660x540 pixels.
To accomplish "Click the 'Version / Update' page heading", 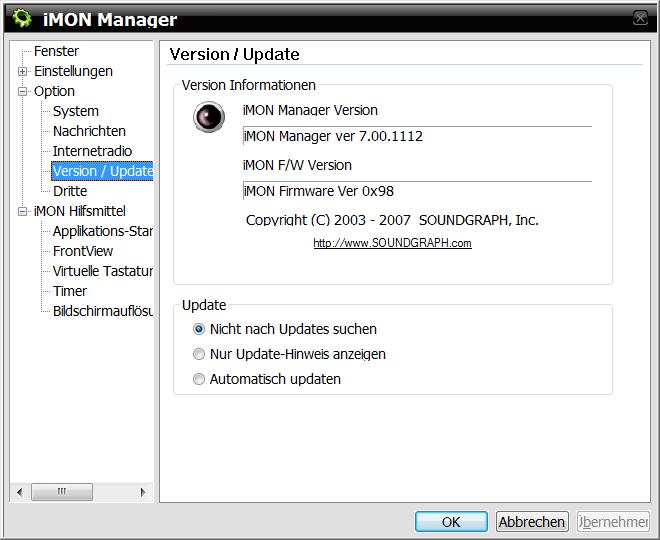I will pos(234,54).
